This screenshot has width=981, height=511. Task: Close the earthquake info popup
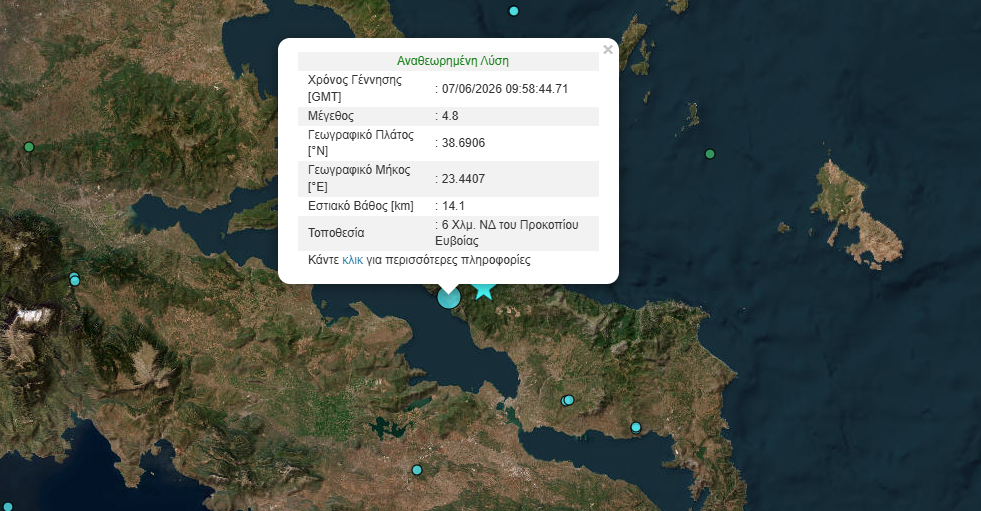pos(607,49)
